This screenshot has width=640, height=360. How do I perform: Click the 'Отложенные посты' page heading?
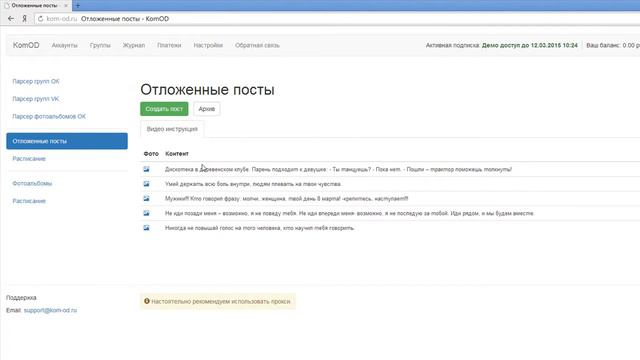click(x=207, y=90)
